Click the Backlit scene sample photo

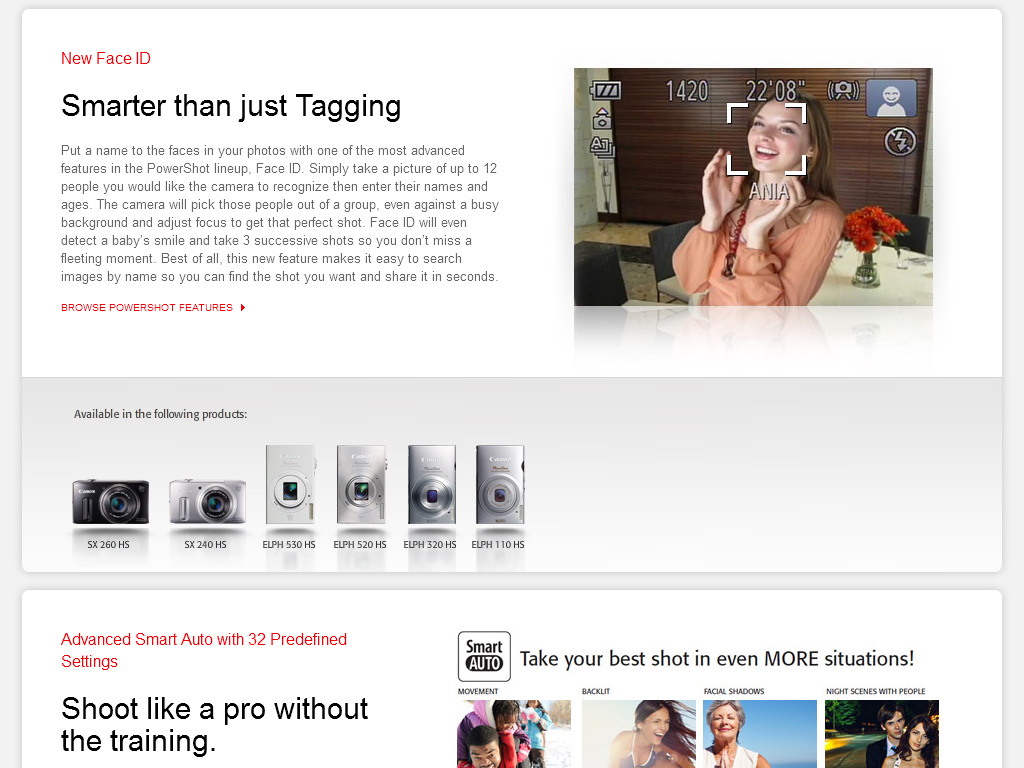pyautogui.click(x=639, y=734)
